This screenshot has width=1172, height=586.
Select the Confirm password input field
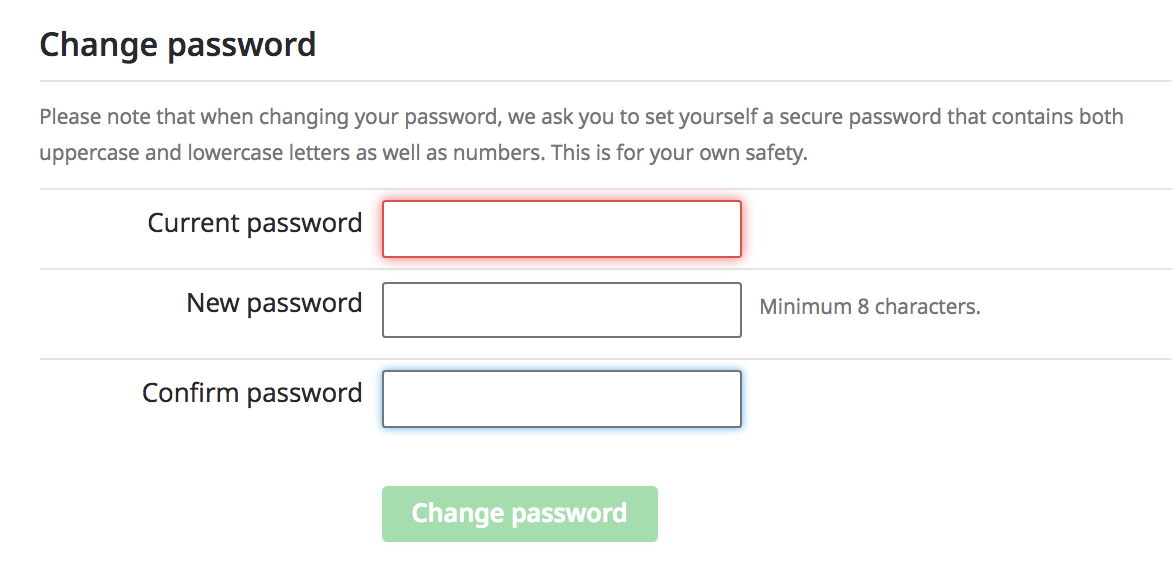click(561, 399)
